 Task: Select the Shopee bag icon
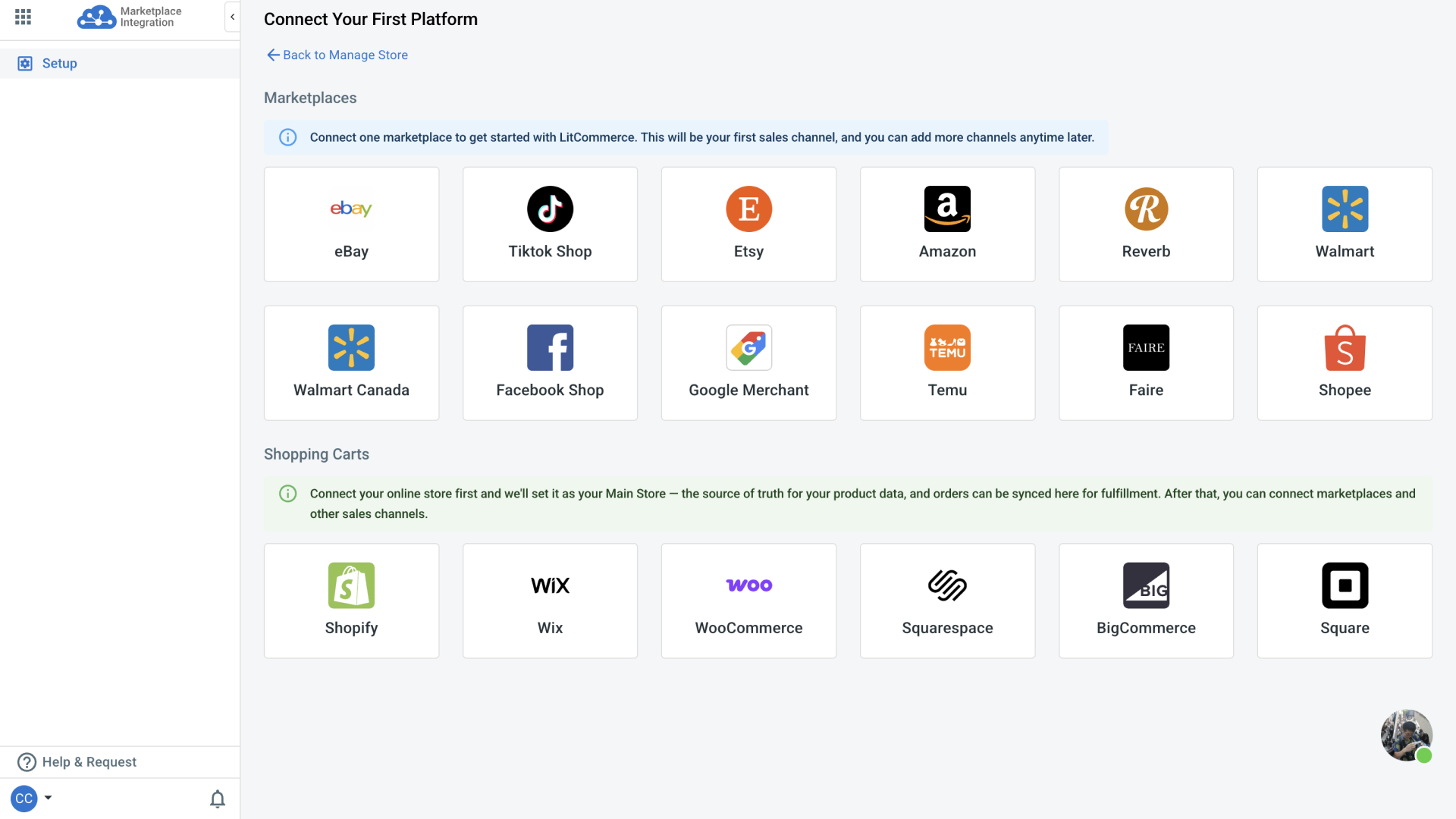(1345, 347)
